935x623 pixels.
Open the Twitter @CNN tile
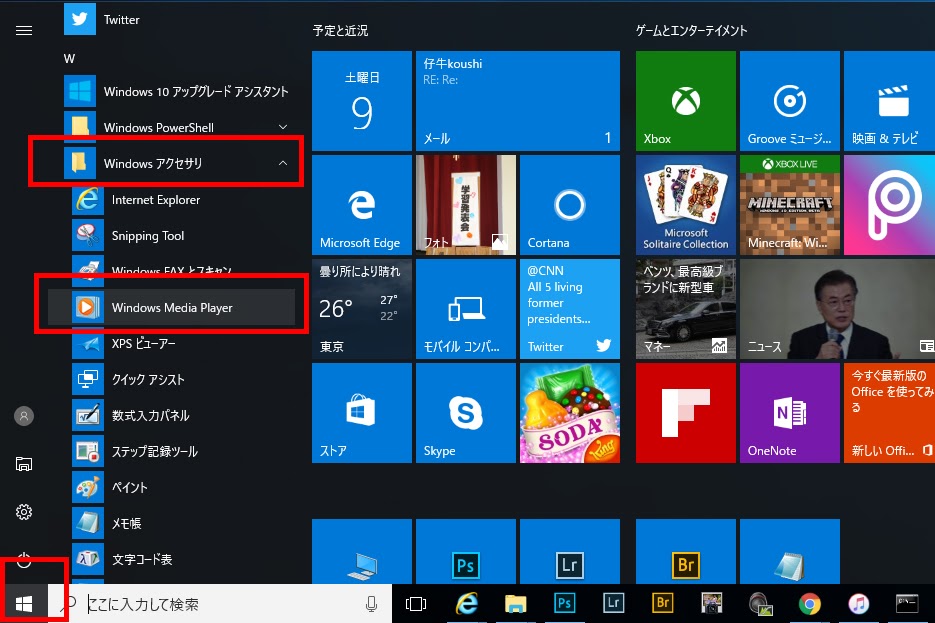570,309
